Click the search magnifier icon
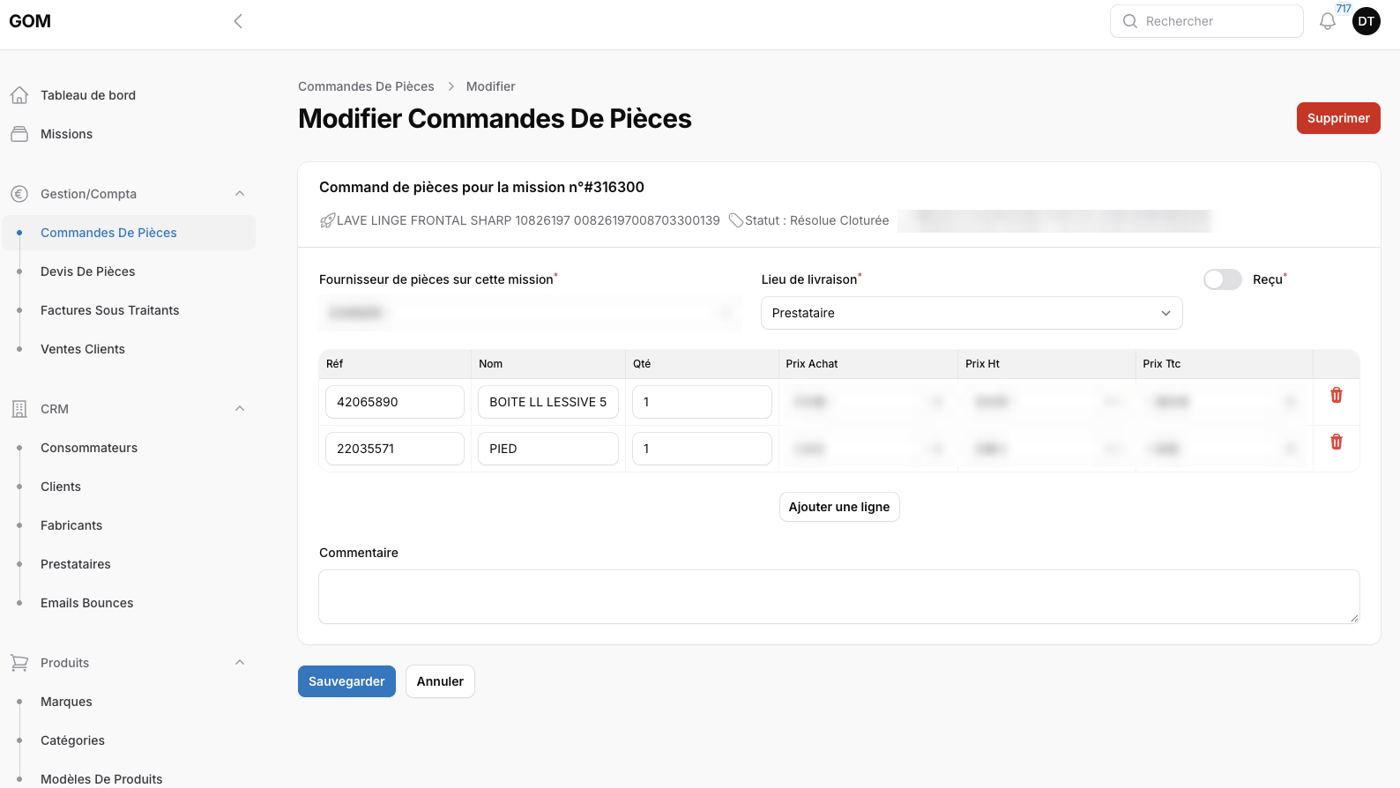Viewport: 1400px width, 788px height. click(x=1130, y=21)
